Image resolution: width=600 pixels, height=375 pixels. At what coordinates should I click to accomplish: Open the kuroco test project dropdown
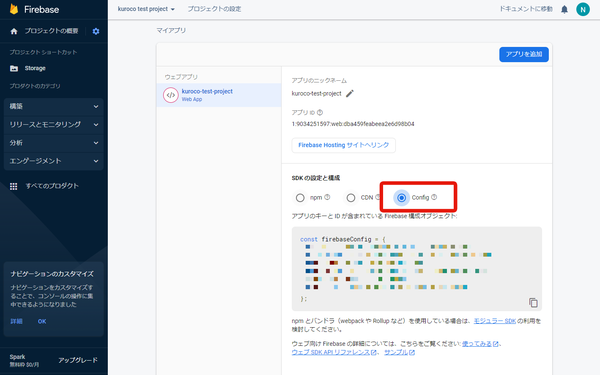146,9
